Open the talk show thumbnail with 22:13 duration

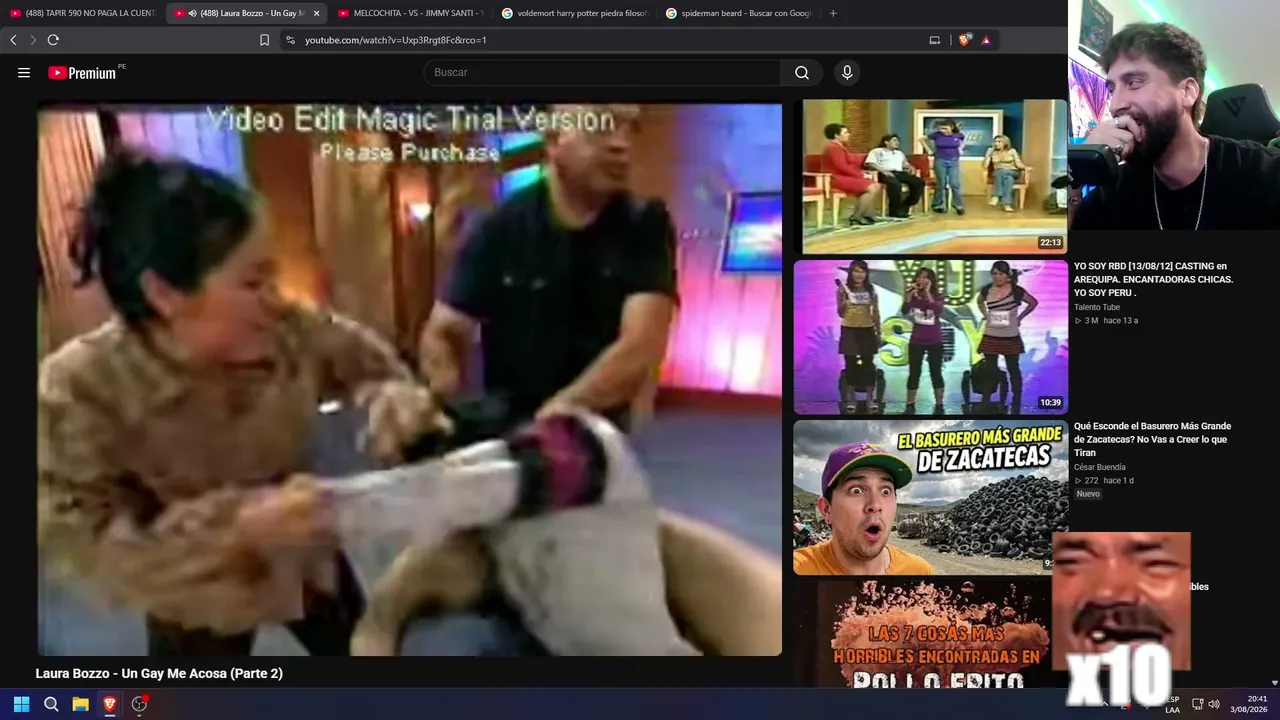tap(930, 177)
